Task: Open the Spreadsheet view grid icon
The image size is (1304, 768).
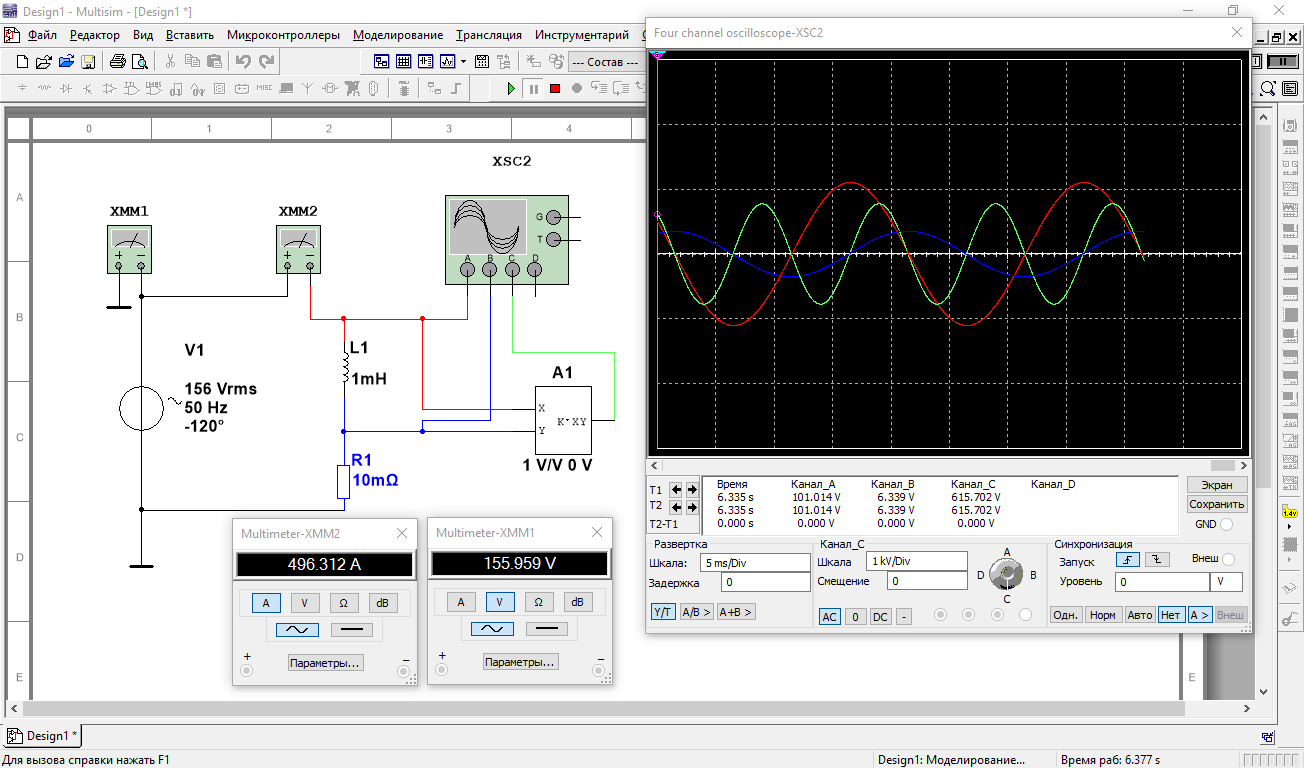Action: tap(404, 62)
